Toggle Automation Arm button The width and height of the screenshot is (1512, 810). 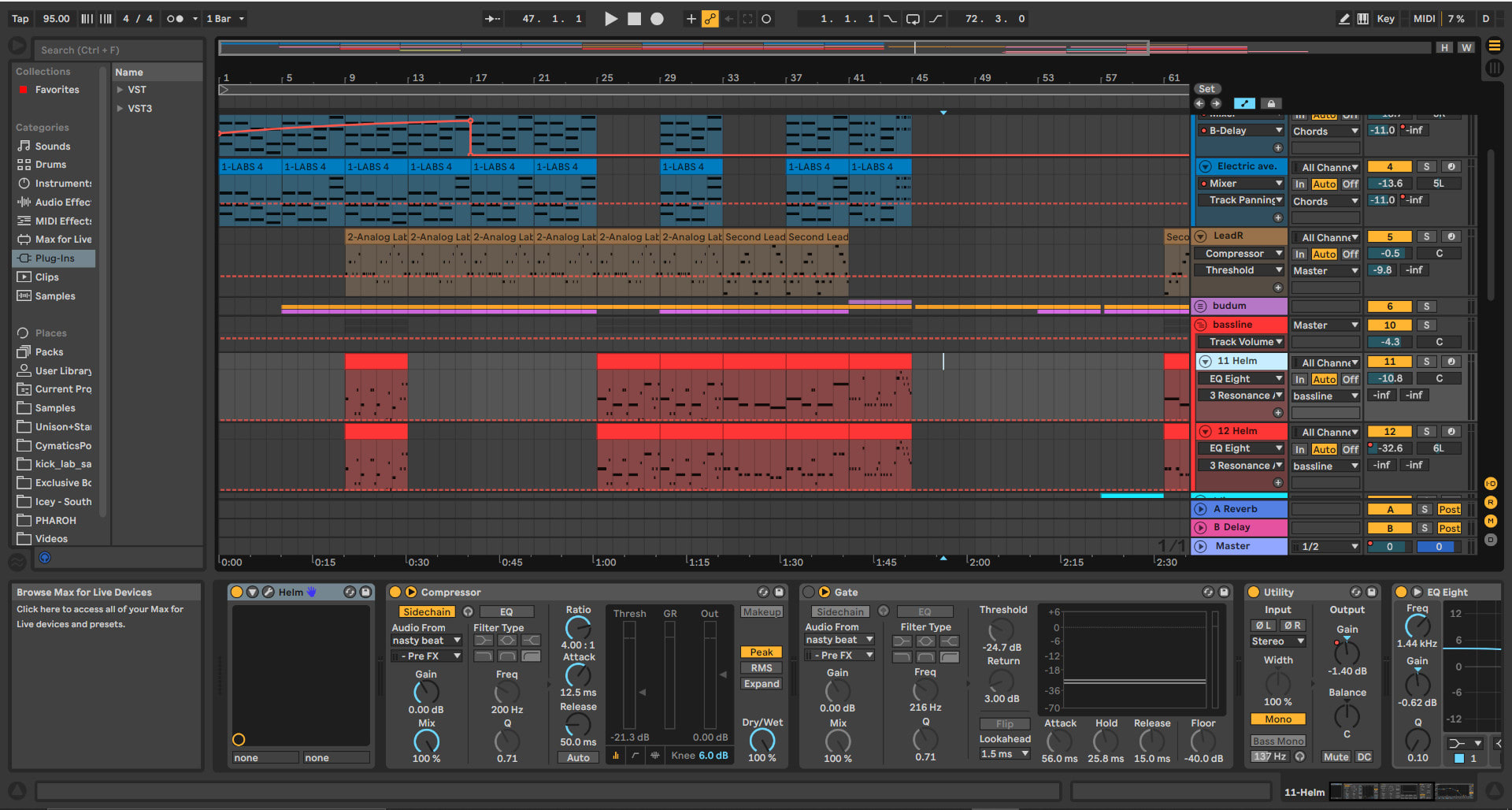point(710,19)
